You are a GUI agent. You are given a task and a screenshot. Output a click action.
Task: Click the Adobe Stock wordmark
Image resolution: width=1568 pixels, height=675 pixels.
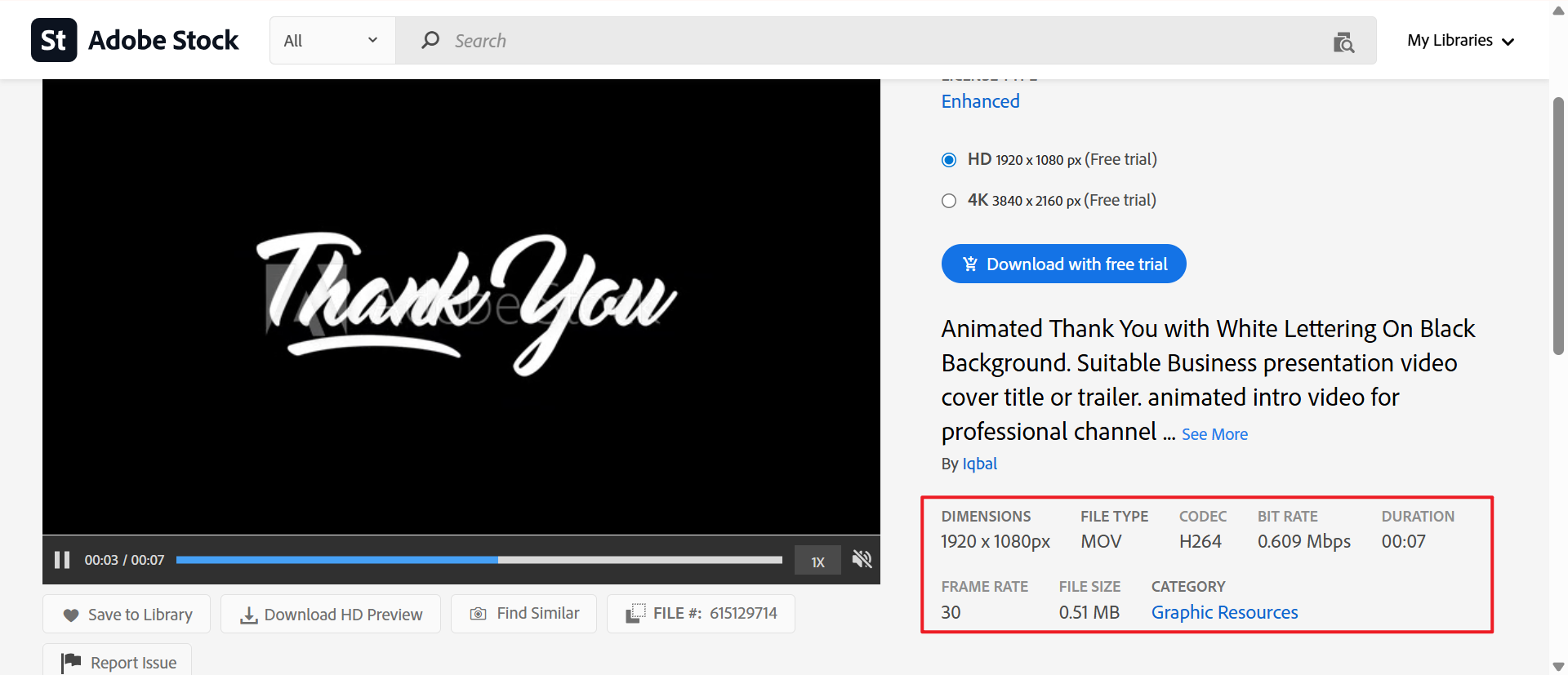[163, 40]
